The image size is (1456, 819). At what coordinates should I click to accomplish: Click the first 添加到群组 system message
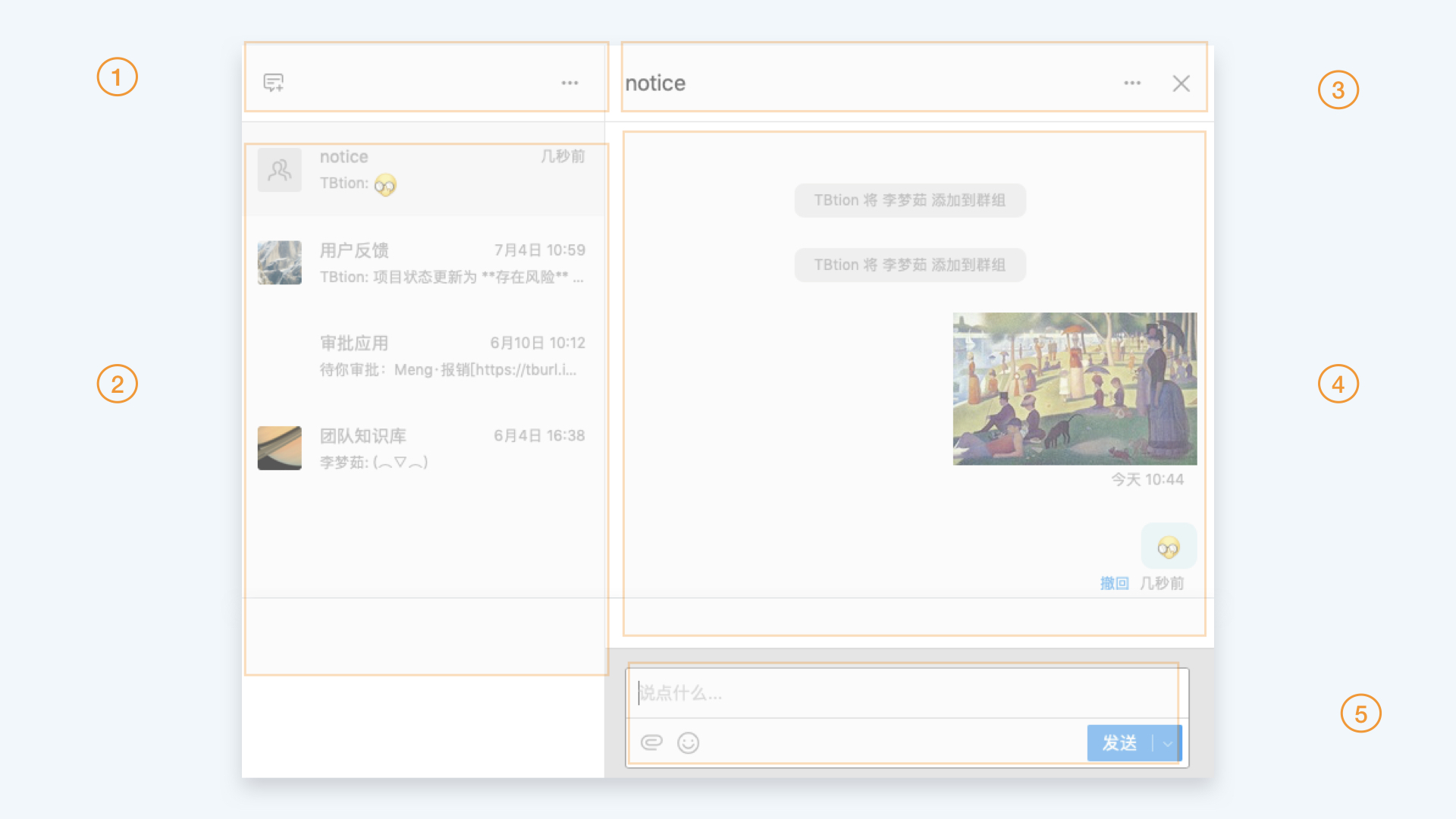coord(910,200)
